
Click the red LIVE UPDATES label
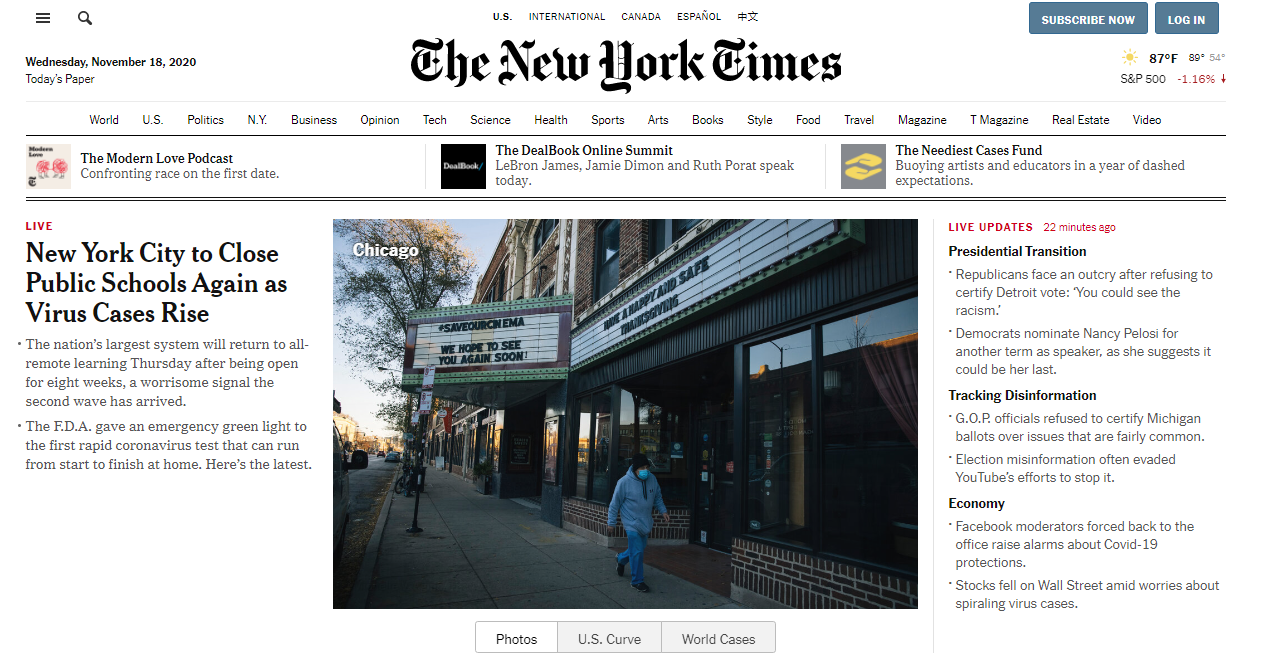click(x=991, y=227)
